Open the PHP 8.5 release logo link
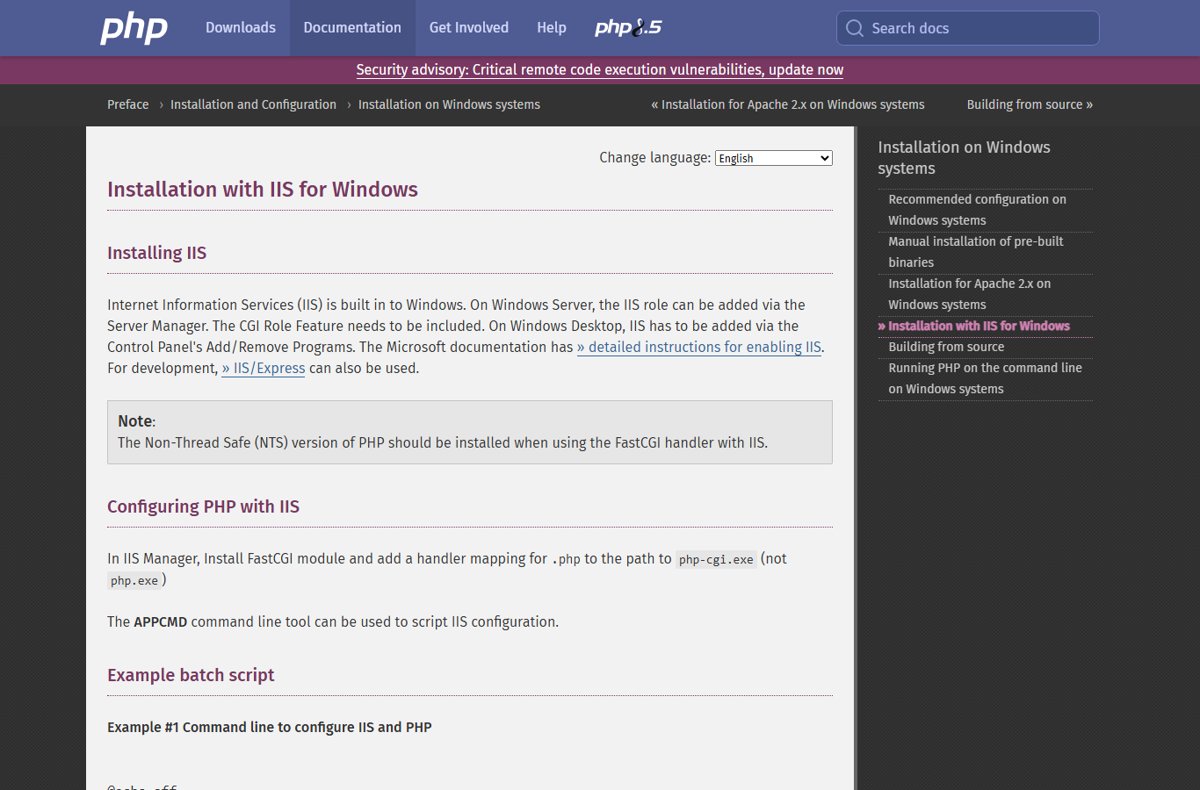Viewport: 1200px width, 790px height. 628,28
